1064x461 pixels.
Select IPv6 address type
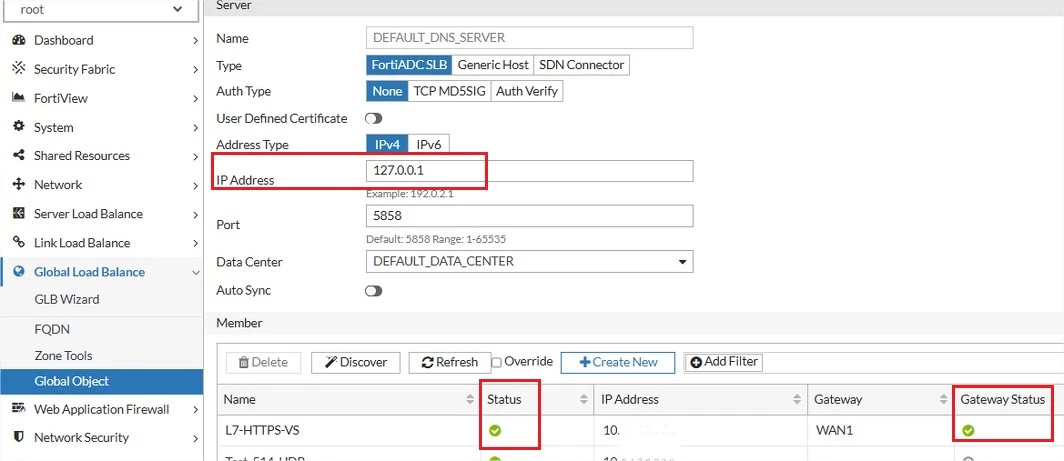[429, 145]
